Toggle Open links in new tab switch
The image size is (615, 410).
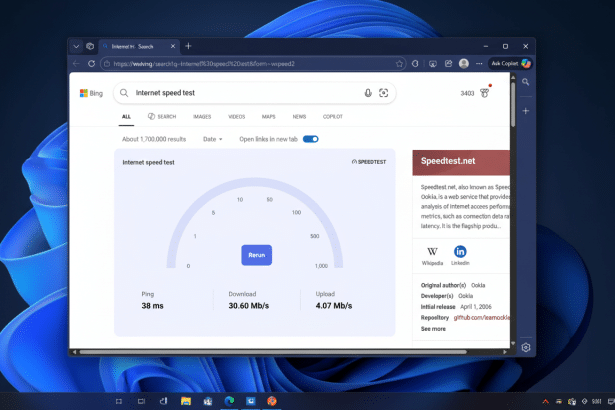coord(311,139)
